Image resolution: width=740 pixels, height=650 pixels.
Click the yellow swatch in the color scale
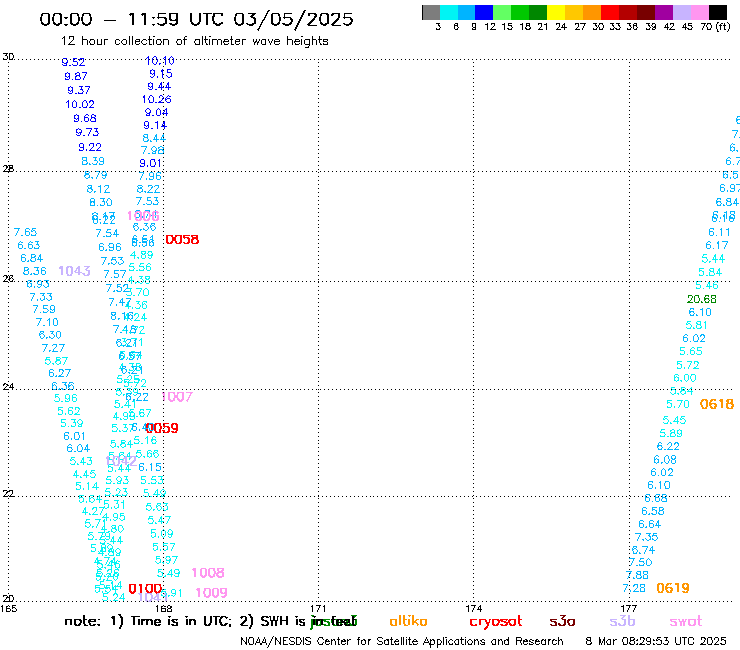pyautogui.click(x=556, y=12)
